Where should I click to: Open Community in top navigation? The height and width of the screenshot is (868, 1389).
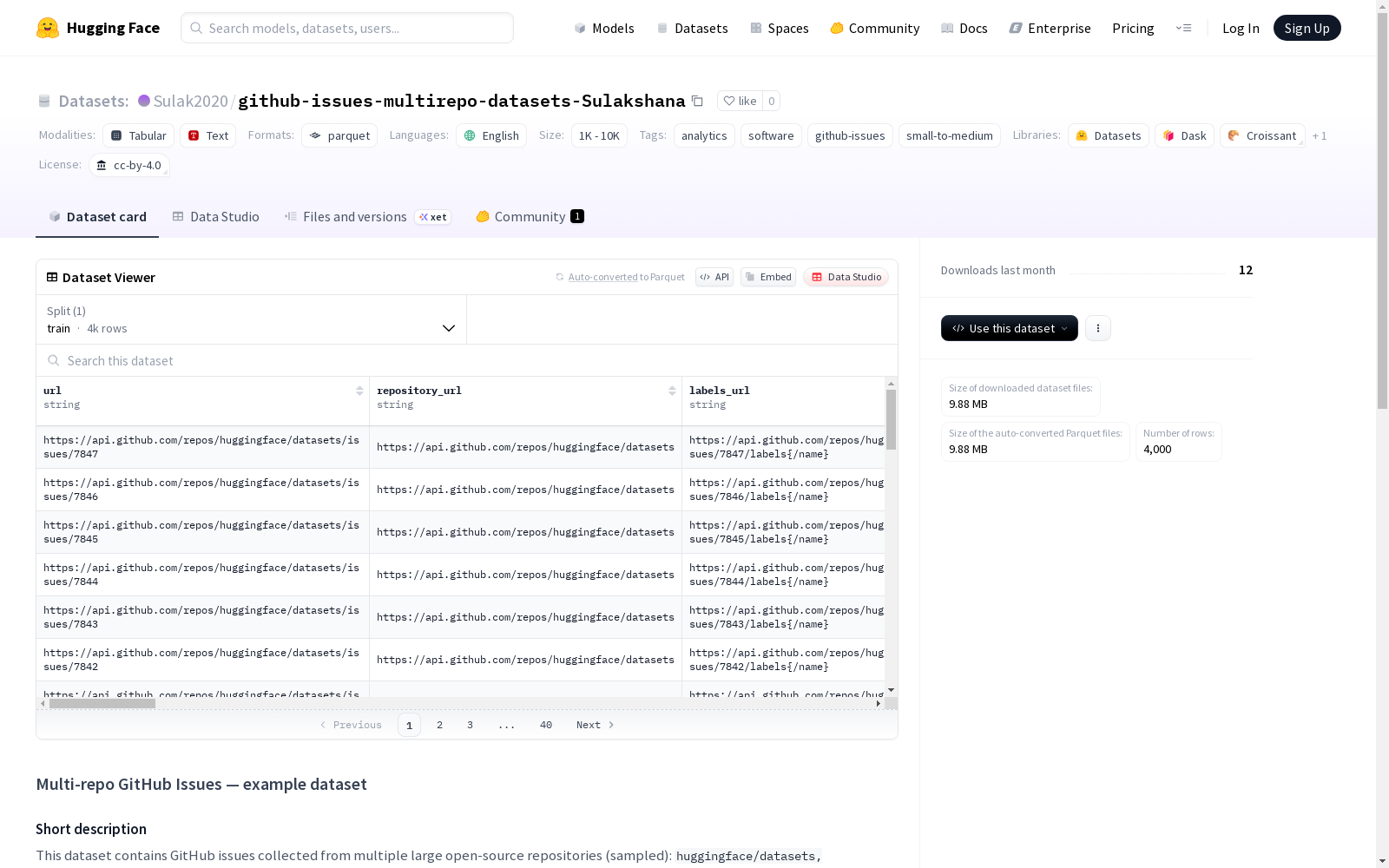click(x=874, y=28)
